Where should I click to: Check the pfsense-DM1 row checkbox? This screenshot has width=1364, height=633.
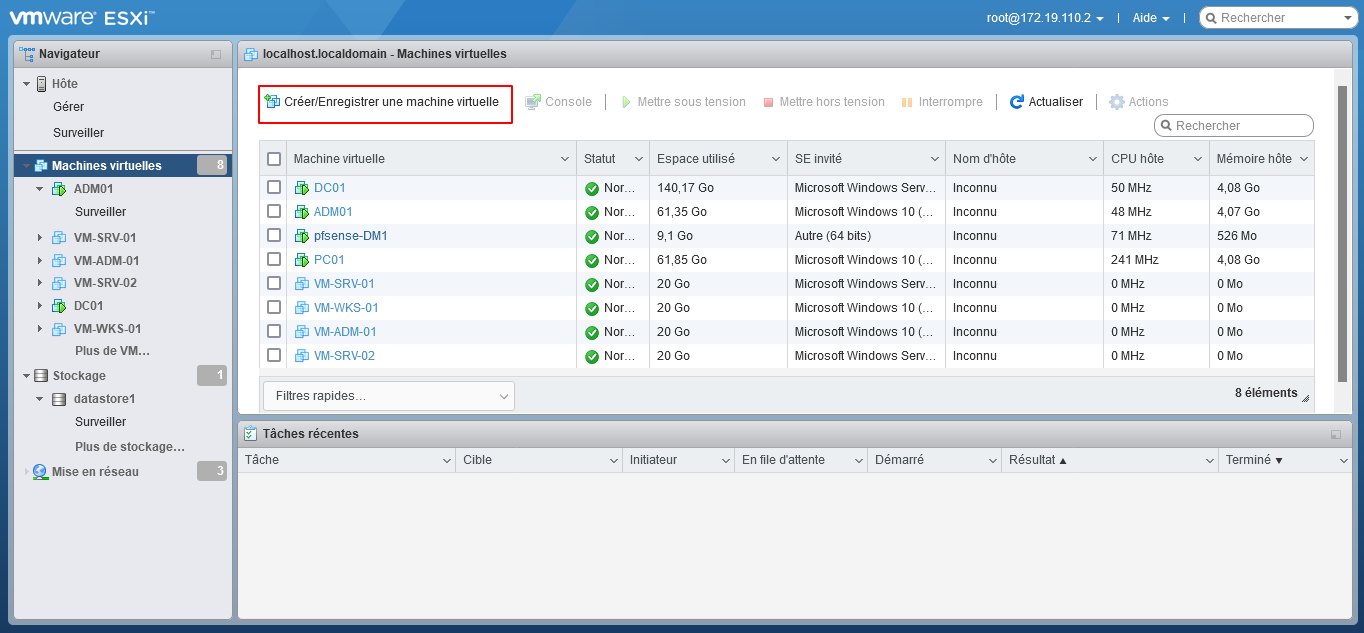click(x=274, y=235)
